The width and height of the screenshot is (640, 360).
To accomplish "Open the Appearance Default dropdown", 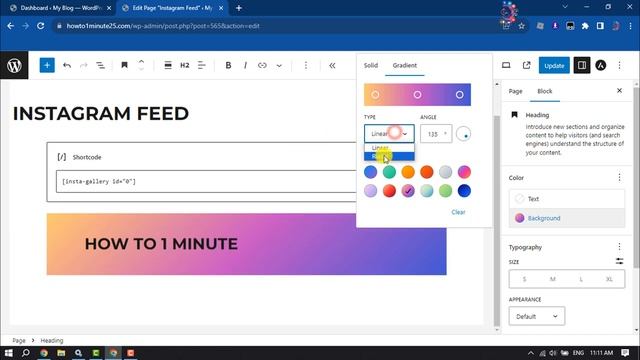I will pyautogui.click(x=537, y=316).
